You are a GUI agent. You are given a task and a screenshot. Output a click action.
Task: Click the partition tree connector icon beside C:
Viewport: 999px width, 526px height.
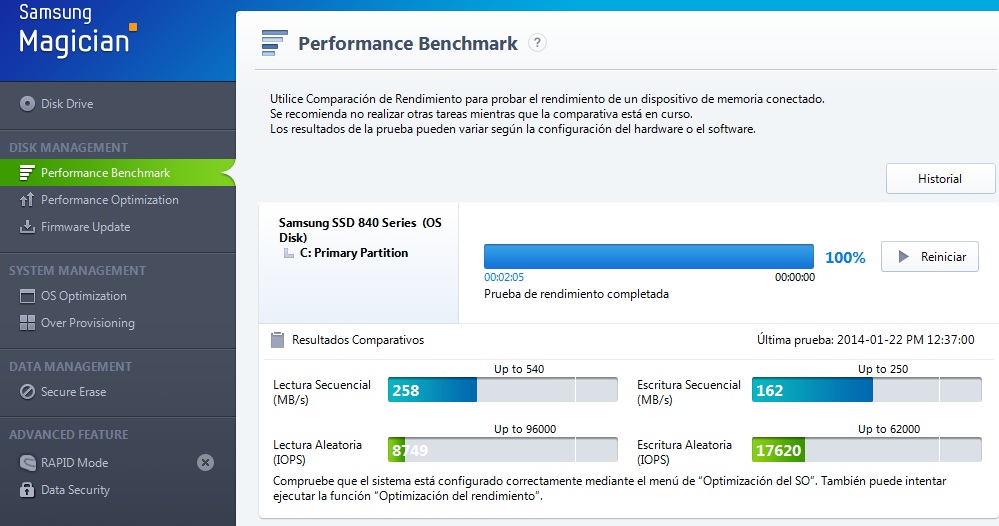click(289, 253)
